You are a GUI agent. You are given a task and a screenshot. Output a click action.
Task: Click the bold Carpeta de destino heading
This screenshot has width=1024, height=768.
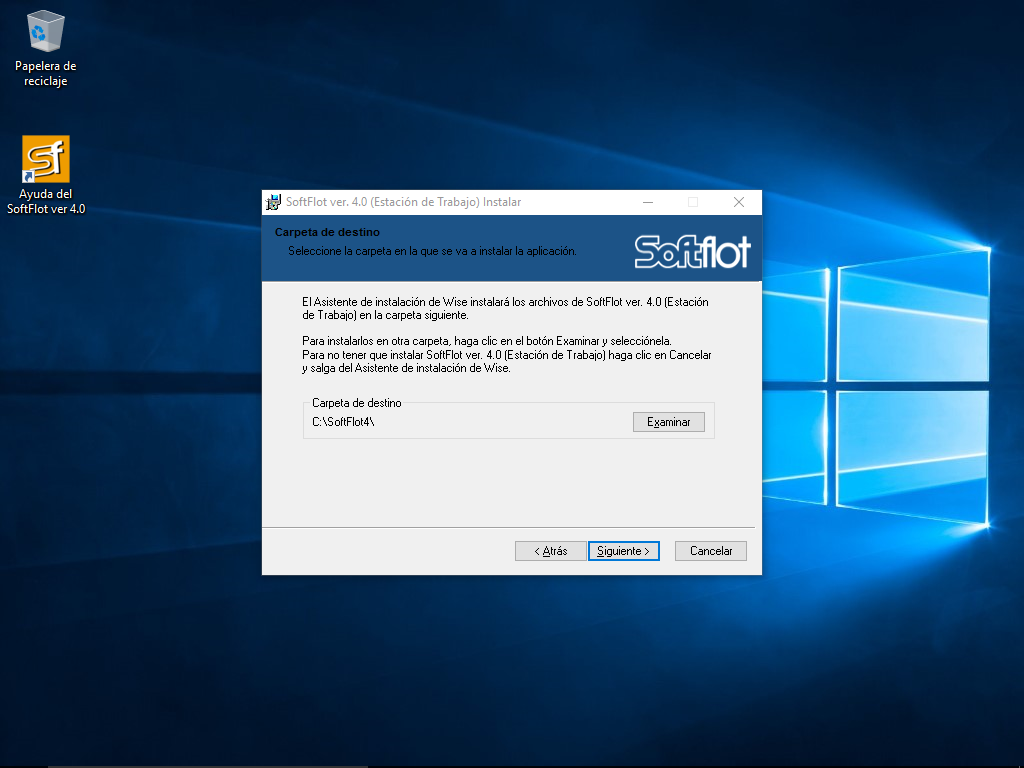327,232
